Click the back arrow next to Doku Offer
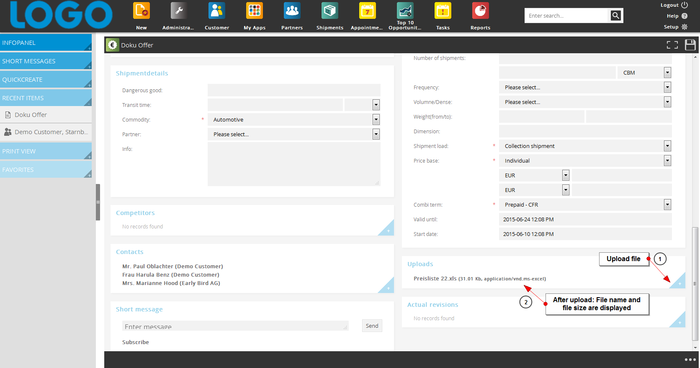700x368 pixels. 112,45
